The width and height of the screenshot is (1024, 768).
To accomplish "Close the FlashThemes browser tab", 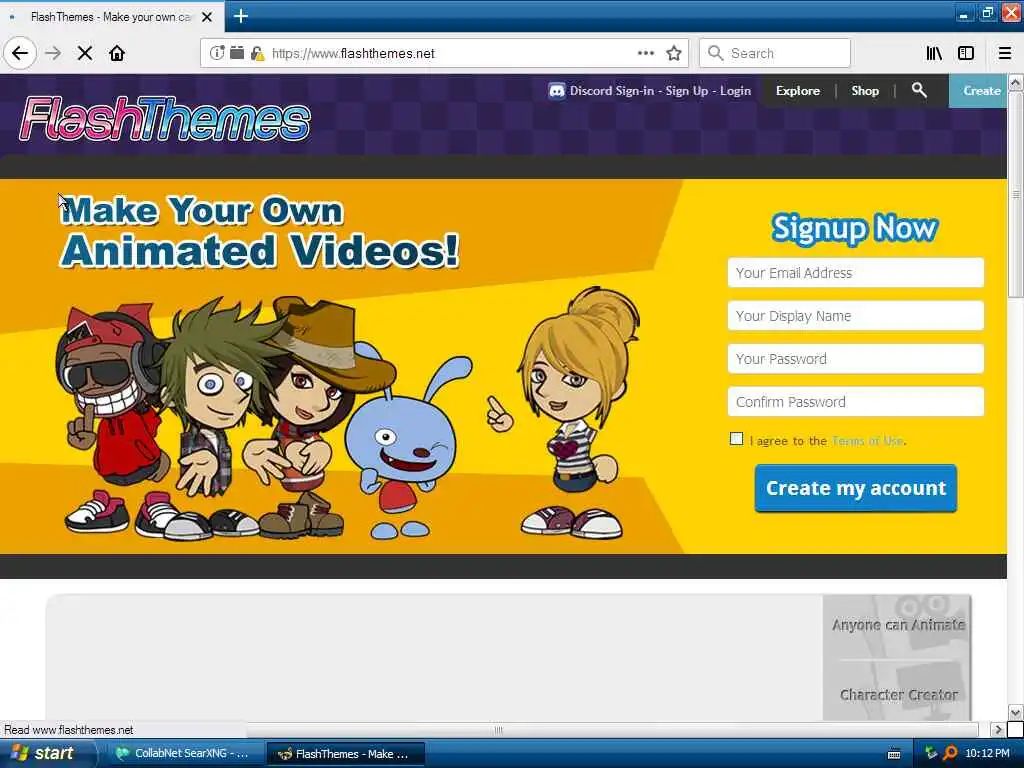I will [207, 17].
